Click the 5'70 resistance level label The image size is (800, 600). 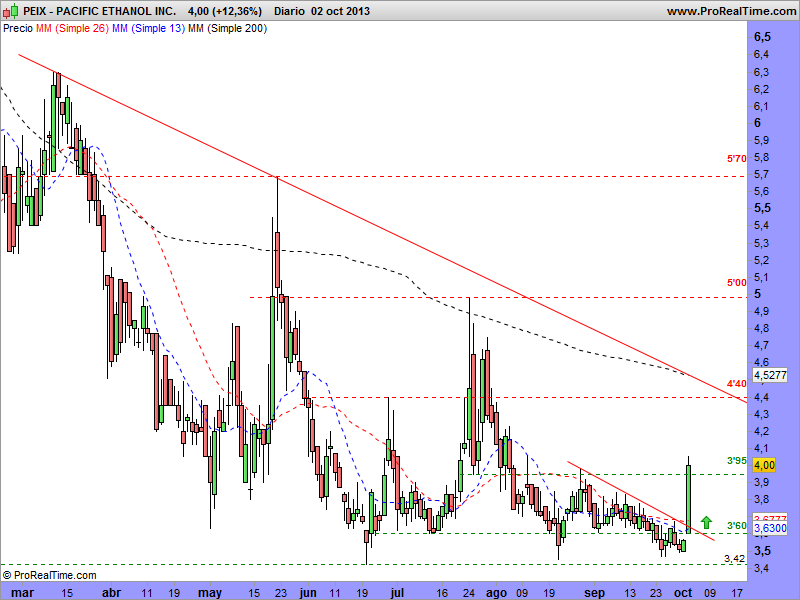pyautogui.click(x=736, y=159)
